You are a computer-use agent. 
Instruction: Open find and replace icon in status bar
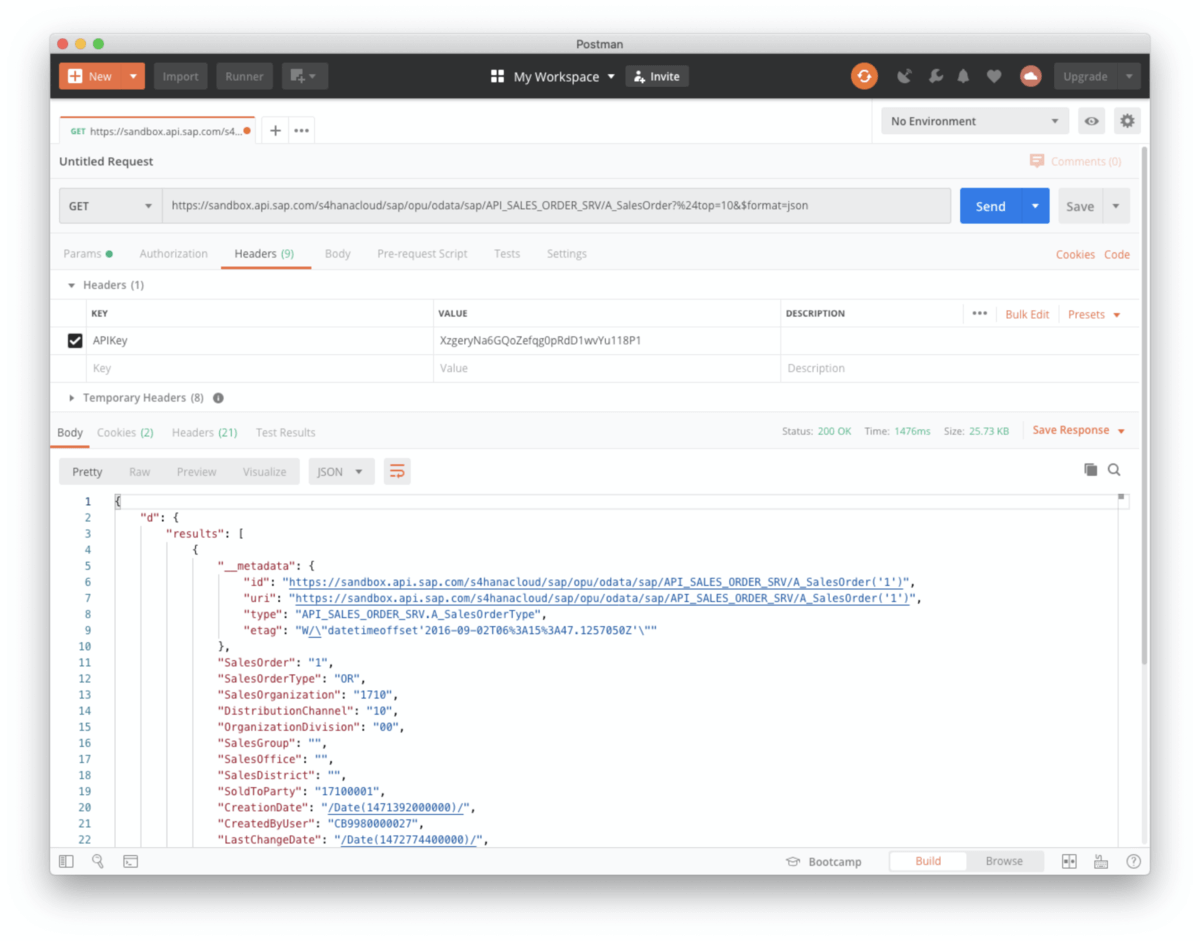(98, 861)
